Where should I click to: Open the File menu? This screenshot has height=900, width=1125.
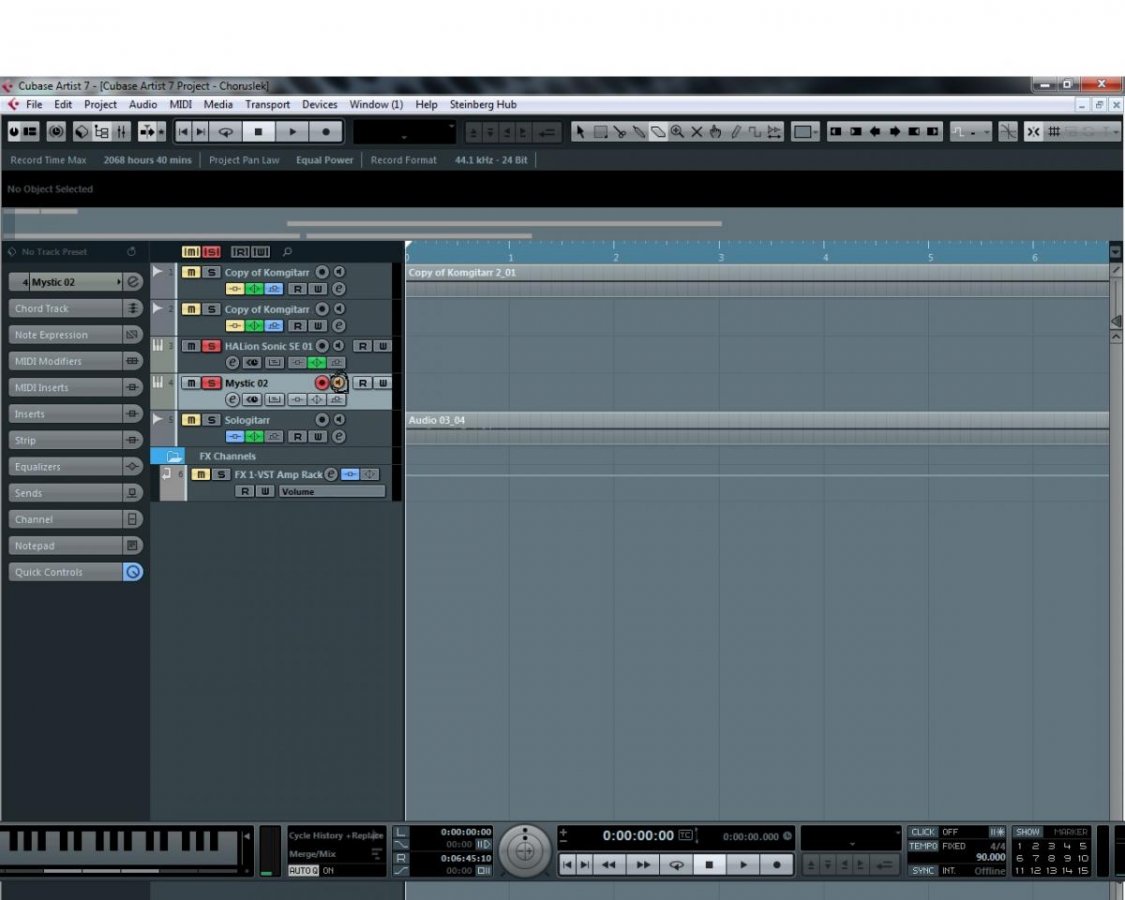click(34, 105)
